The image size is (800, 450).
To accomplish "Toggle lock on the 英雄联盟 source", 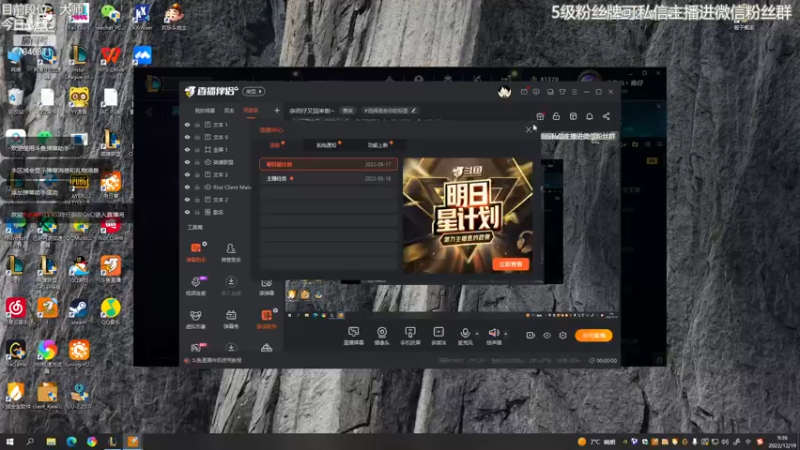I will point(197,162).
